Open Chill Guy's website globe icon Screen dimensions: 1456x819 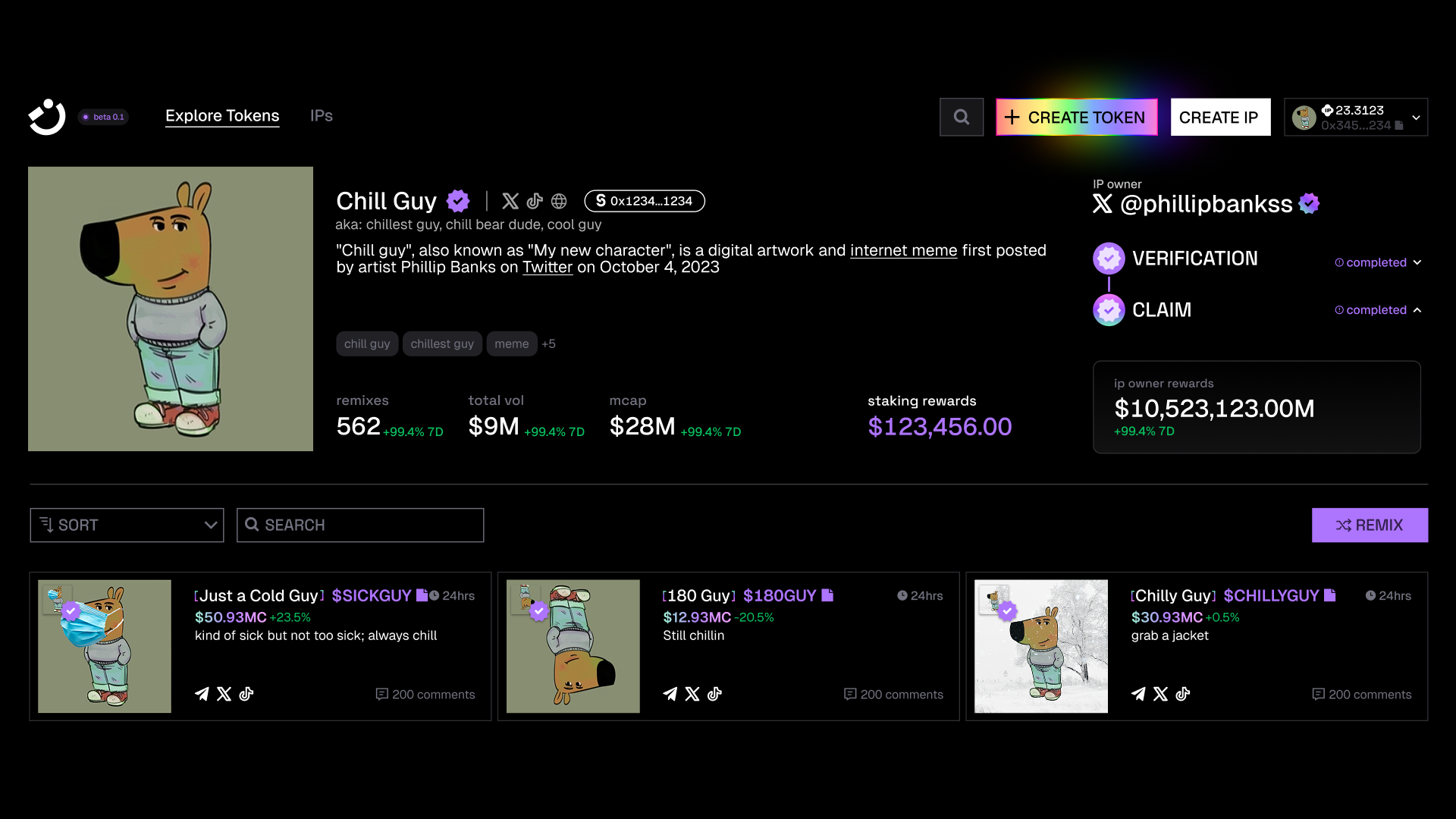(x=559, y=201)
